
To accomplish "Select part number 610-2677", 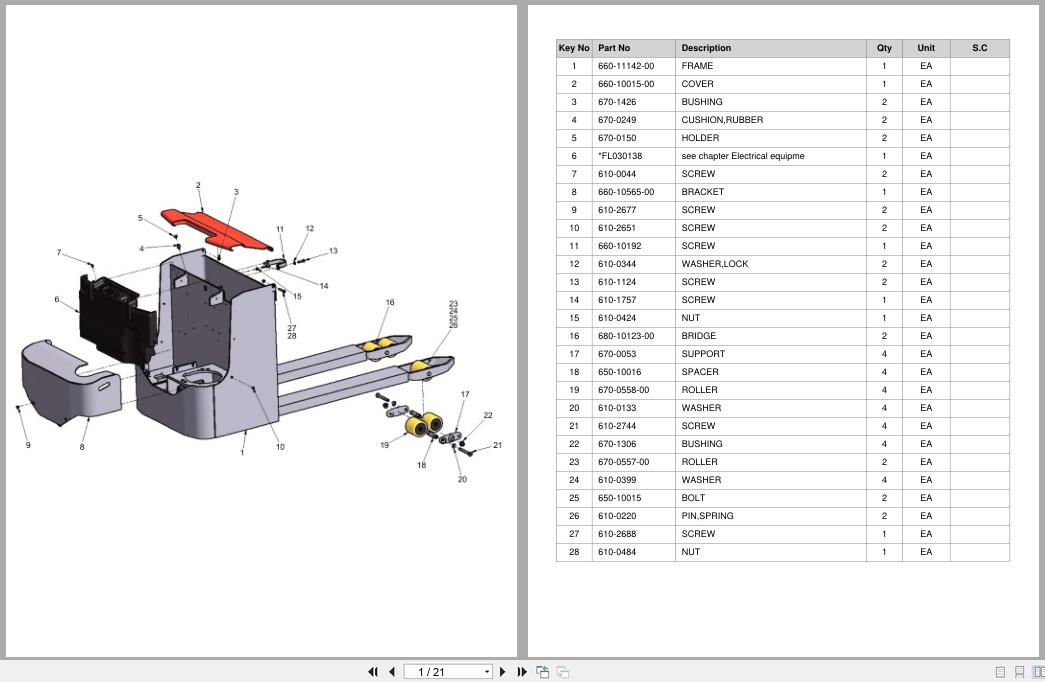I will [617, 210].
